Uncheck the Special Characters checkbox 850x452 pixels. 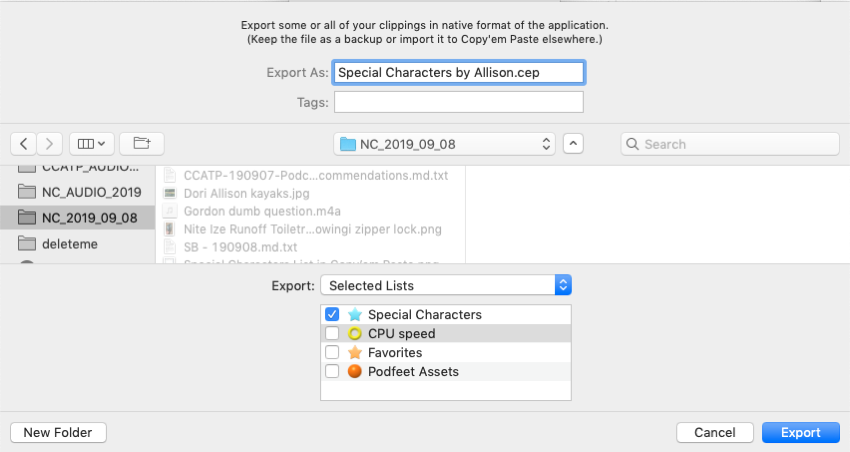332,315
